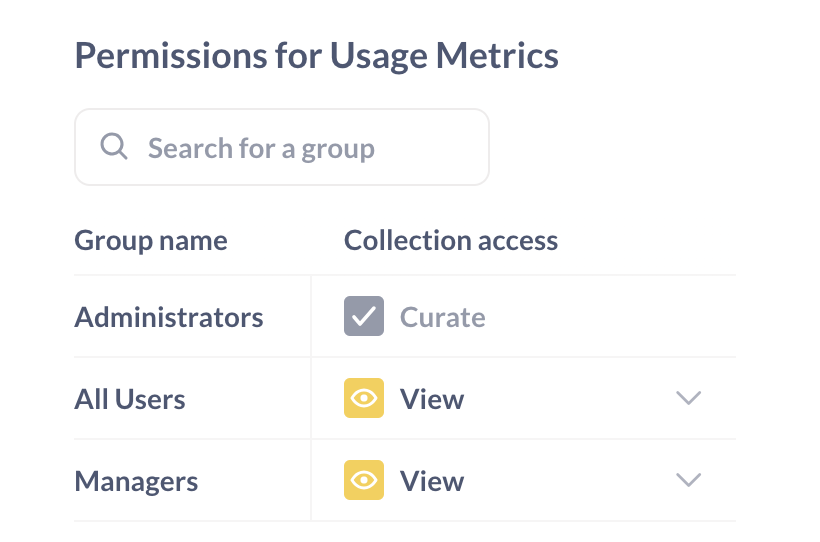The image size is (820, 542).
Task: Click the Permissions for Usage Metrics title
Action: [316, 56]
